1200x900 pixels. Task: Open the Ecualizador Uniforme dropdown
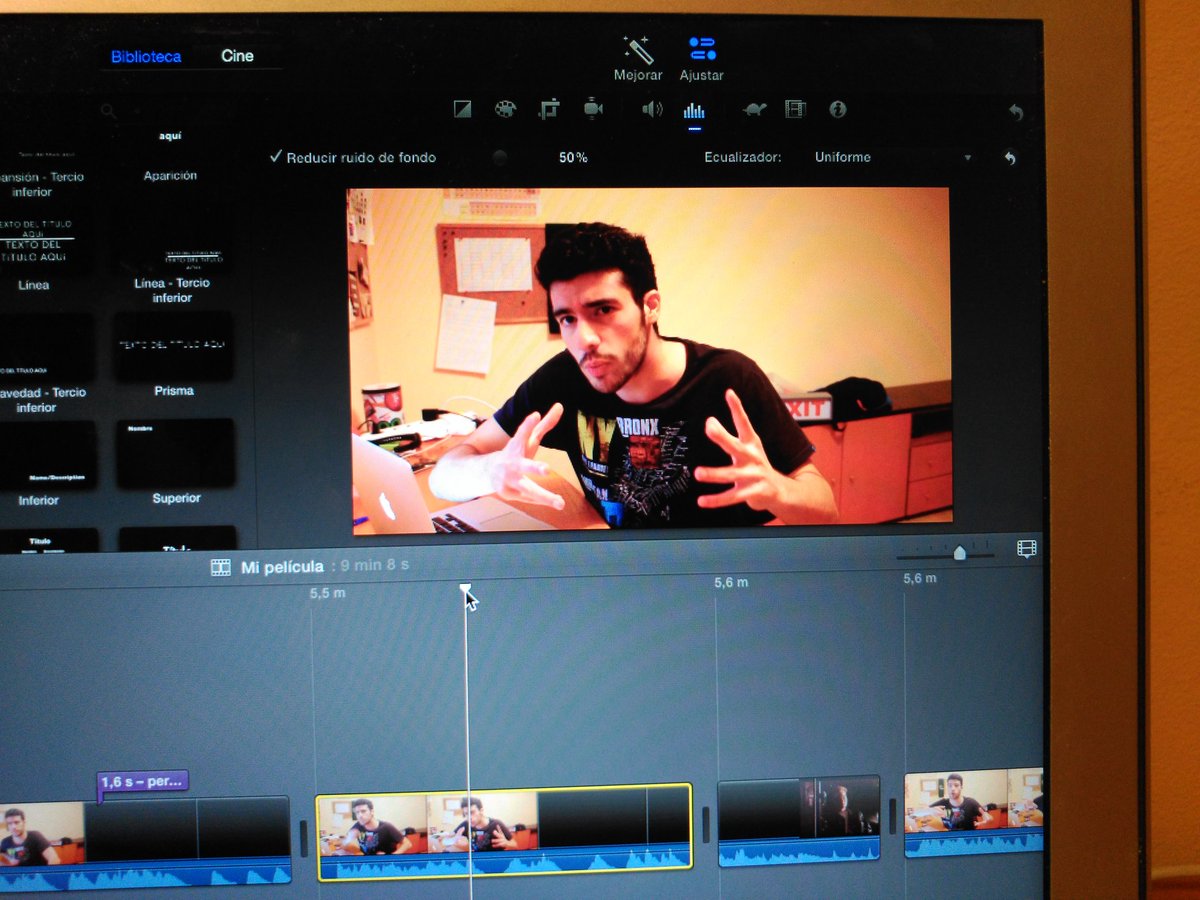[893, 157]
